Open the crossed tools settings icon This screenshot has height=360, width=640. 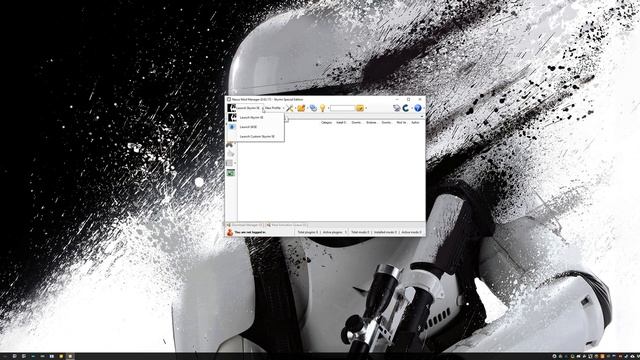[290, 108]
